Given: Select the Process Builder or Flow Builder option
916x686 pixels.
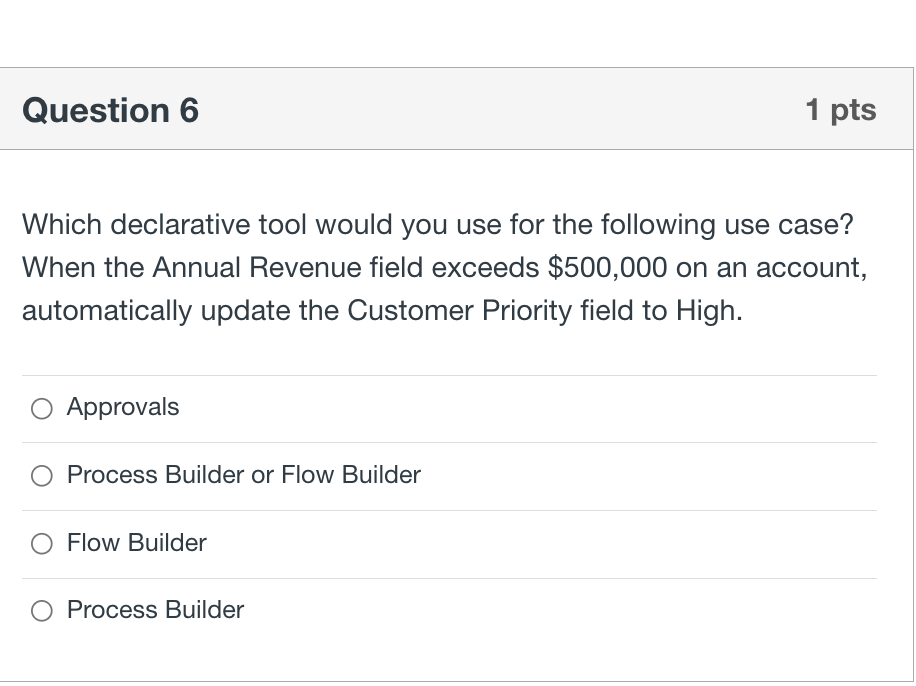Looking at the screenshot, I should (x=42, y=476).
